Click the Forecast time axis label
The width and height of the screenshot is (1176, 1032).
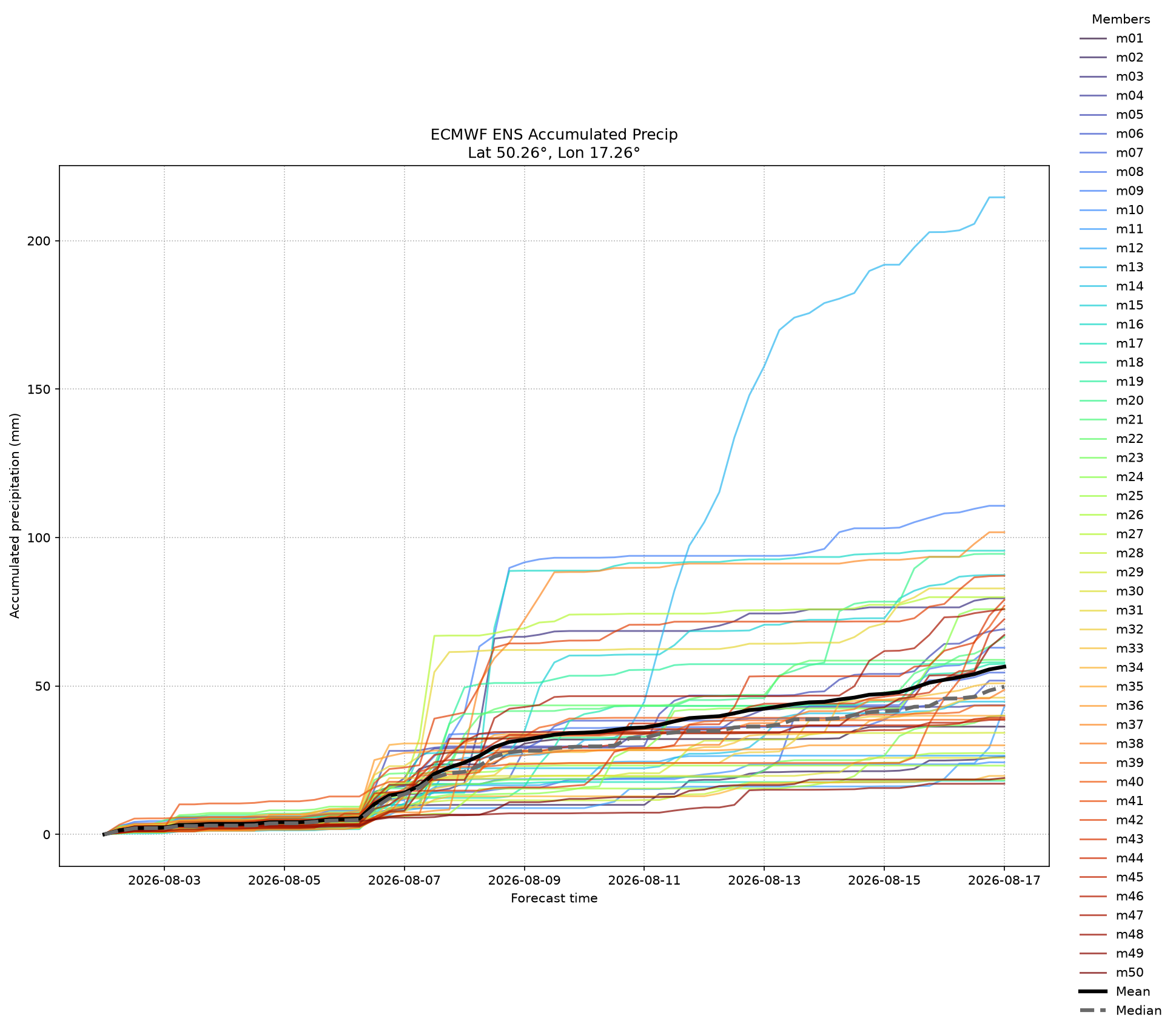coord(554,899)
